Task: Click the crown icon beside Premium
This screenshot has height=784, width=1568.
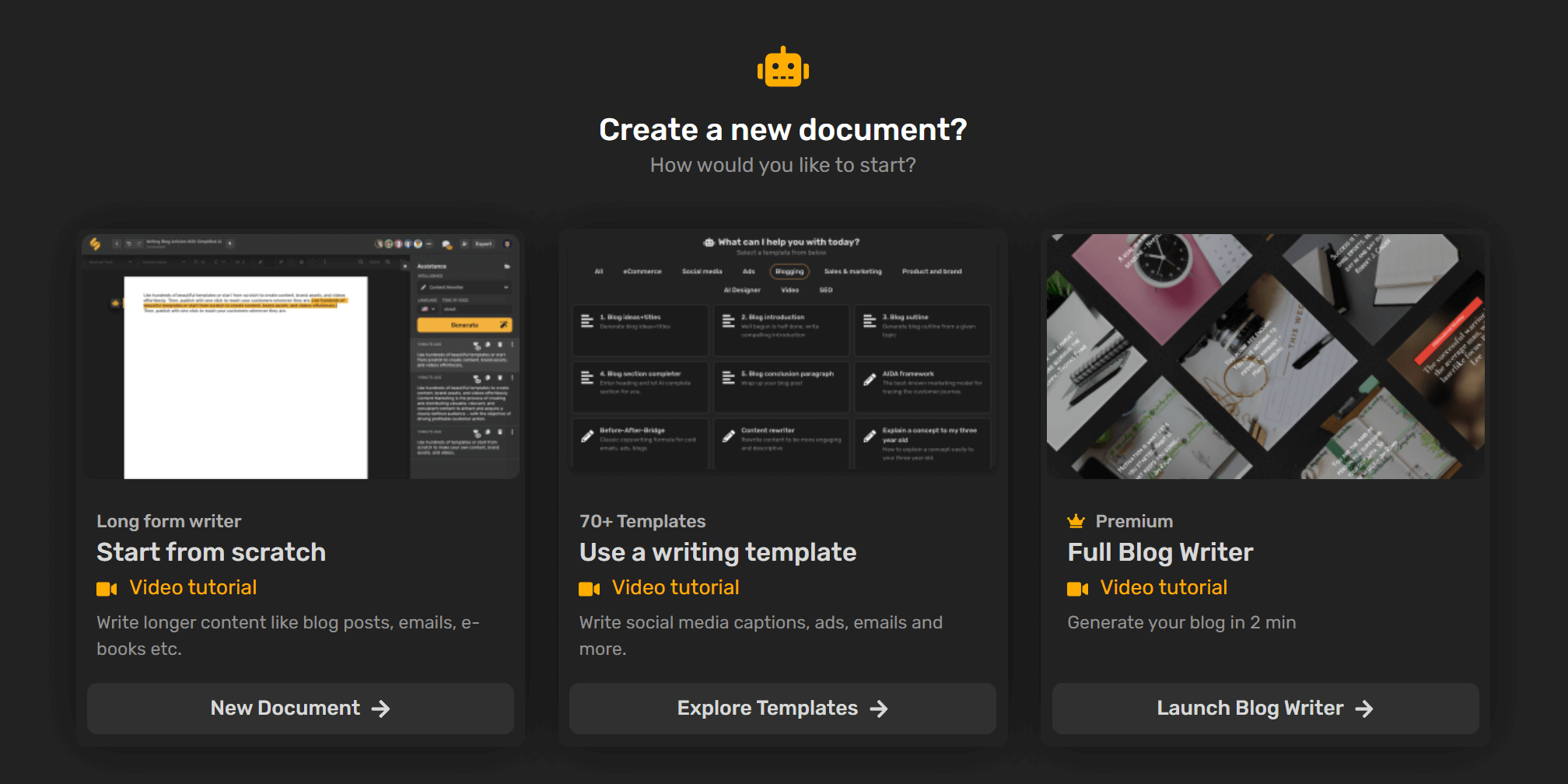Action: tap(1076, 521)
